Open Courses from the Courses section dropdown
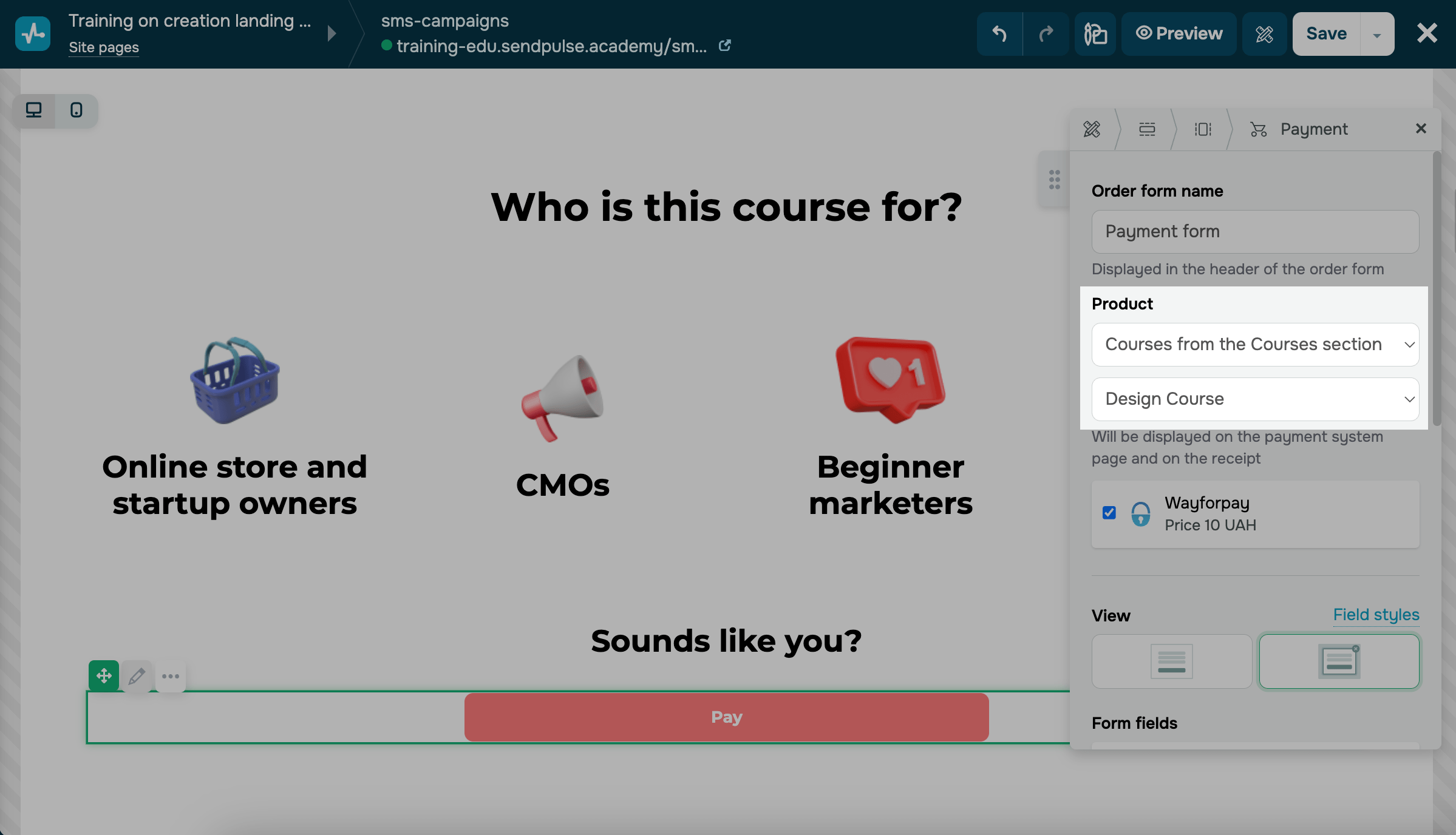Screen dimensions: 1456x835 coord(1255,345)
